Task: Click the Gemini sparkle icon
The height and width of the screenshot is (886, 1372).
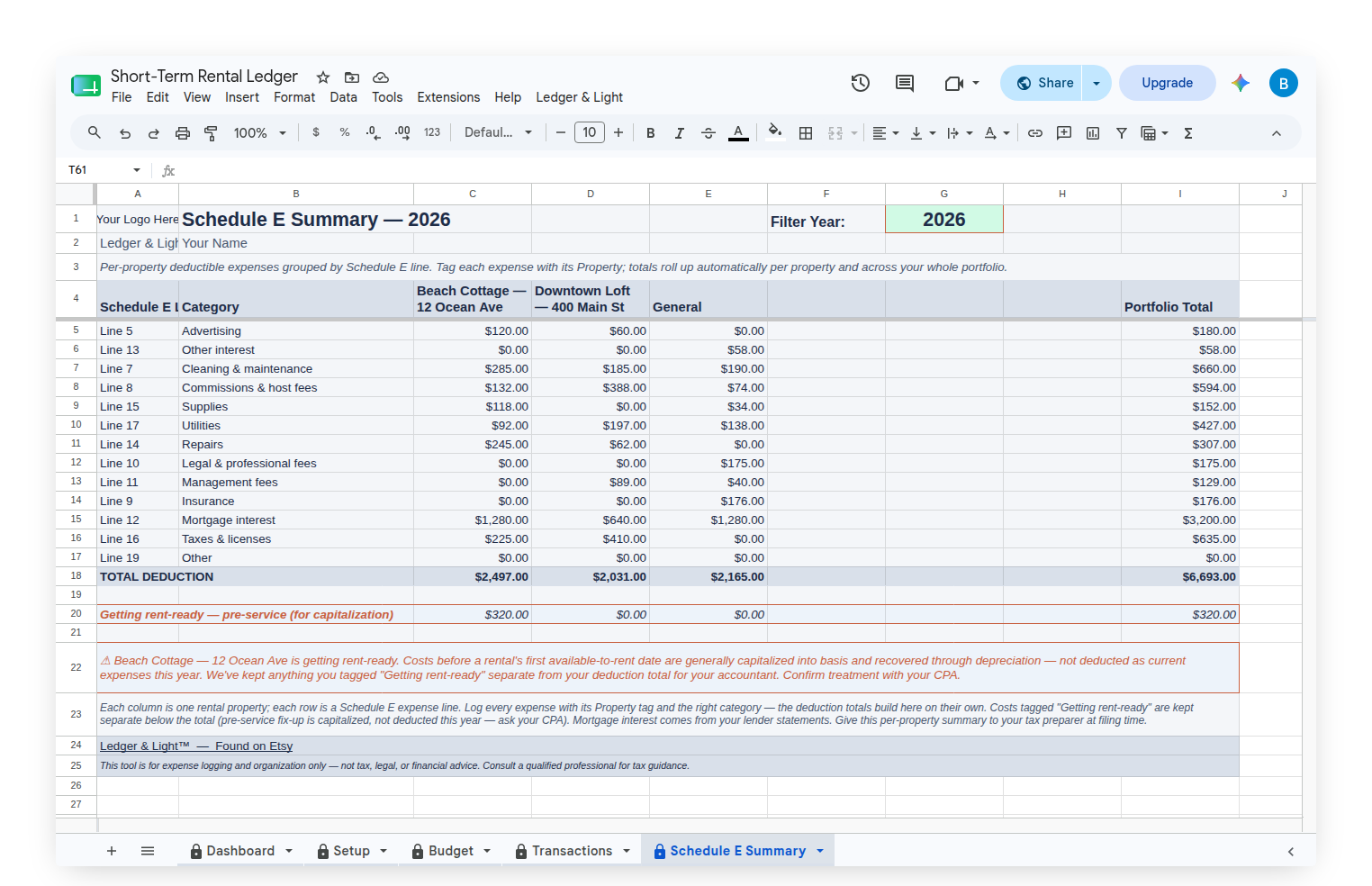Action: (1241, 83)
